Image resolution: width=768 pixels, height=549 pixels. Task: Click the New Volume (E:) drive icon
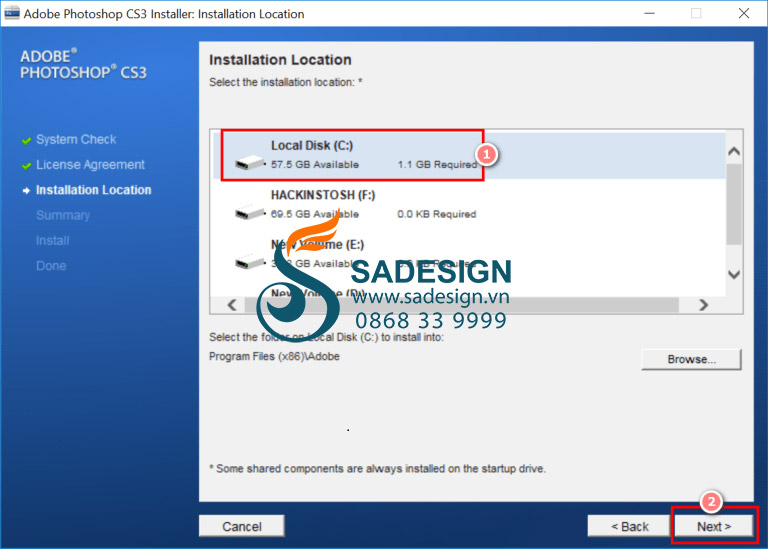pyautogui.click(x=249, y=262)
